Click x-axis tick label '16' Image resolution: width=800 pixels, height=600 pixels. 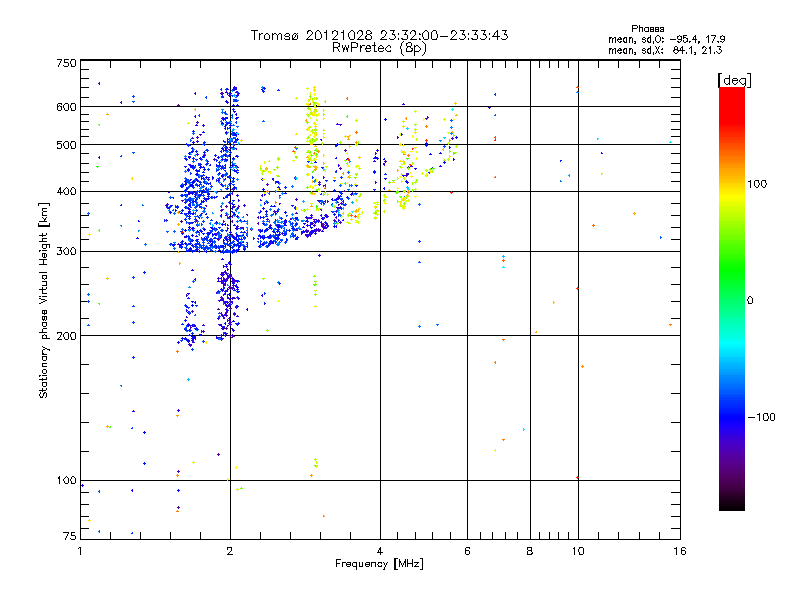[x=680, y=551]
